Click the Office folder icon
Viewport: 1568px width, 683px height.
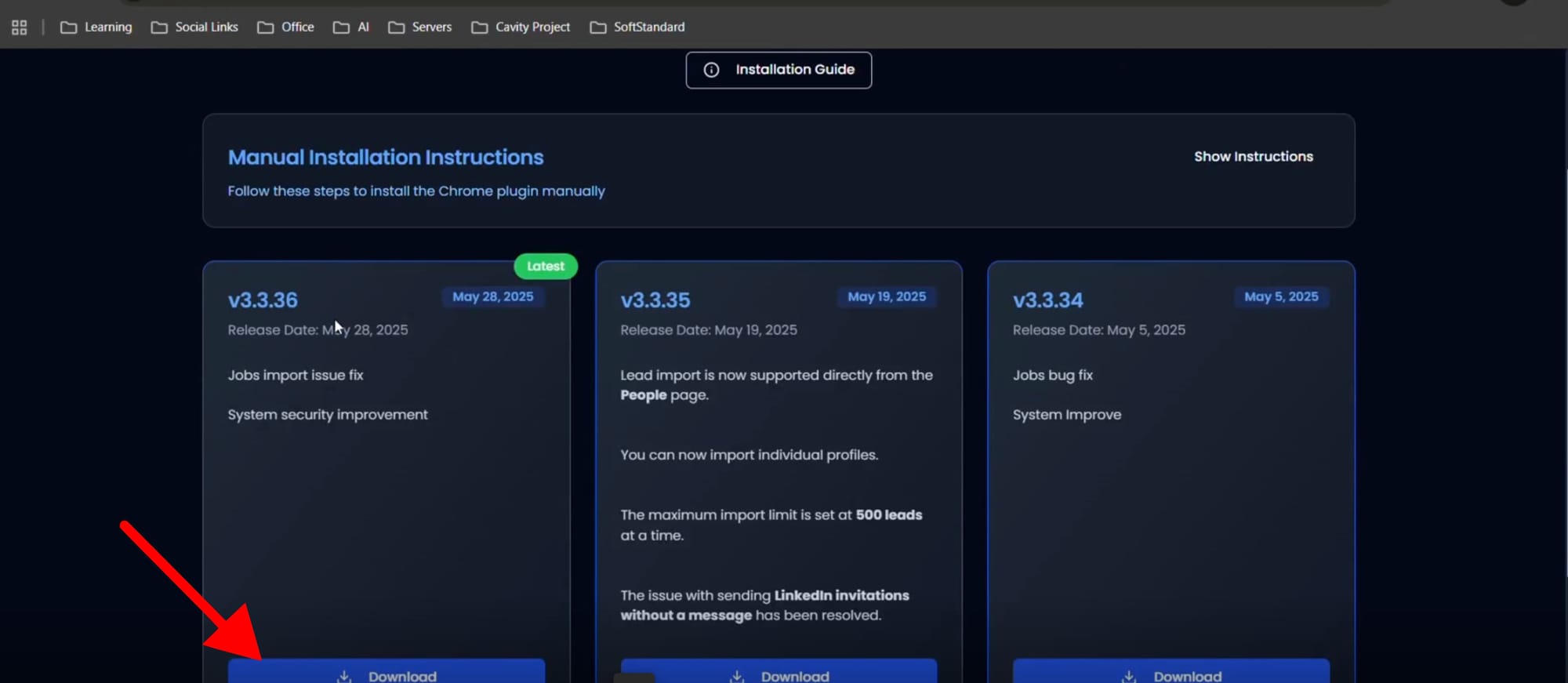point(266,27)
